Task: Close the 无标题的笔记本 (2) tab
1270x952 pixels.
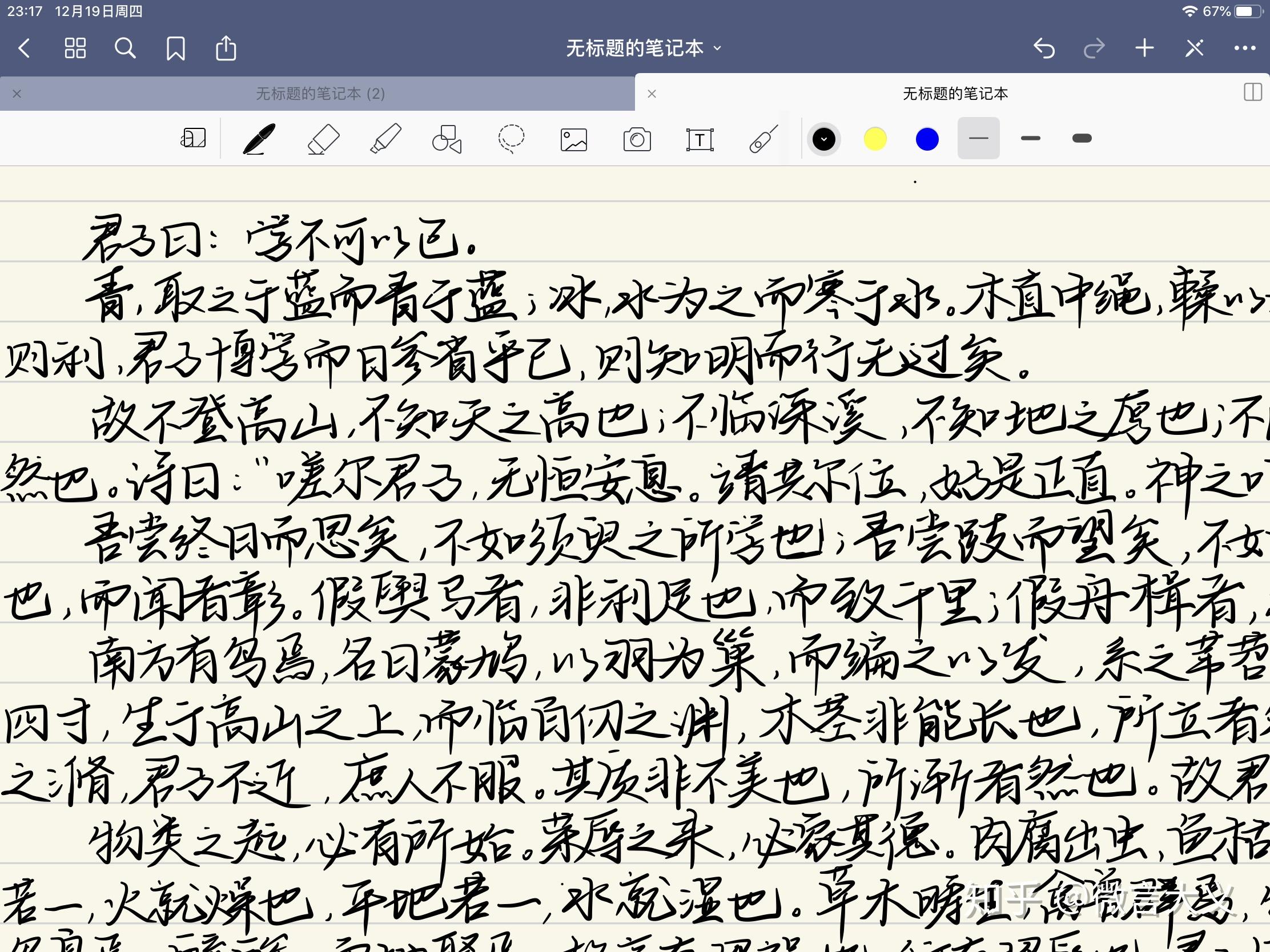Action: coord(17,94)
